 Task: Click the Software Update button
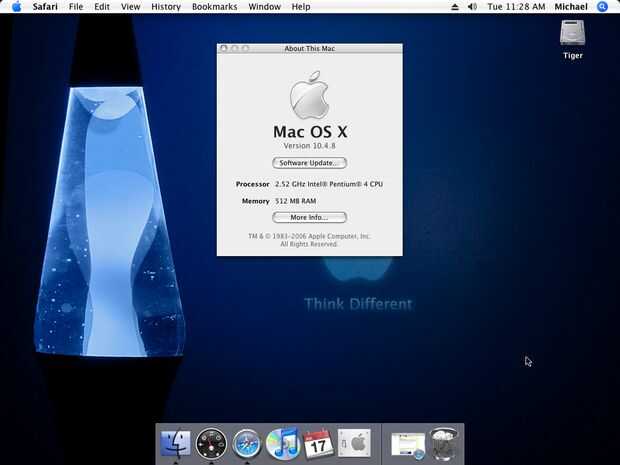309,163
